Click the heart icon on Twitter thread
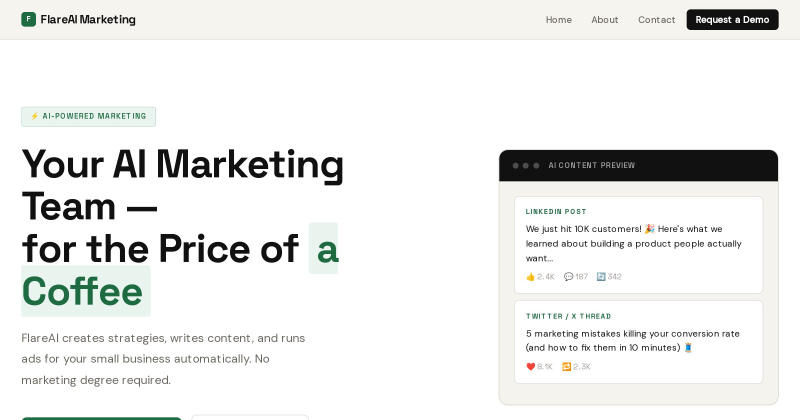This screenshot has width=800, height=420. coord(531,366)
